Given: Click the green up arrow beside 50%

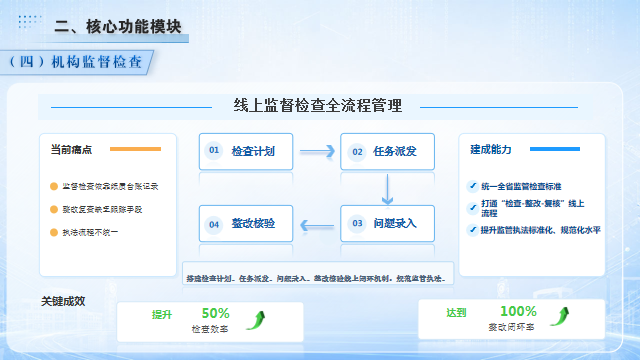Looking at the screenshot, I should click(256, 320).
